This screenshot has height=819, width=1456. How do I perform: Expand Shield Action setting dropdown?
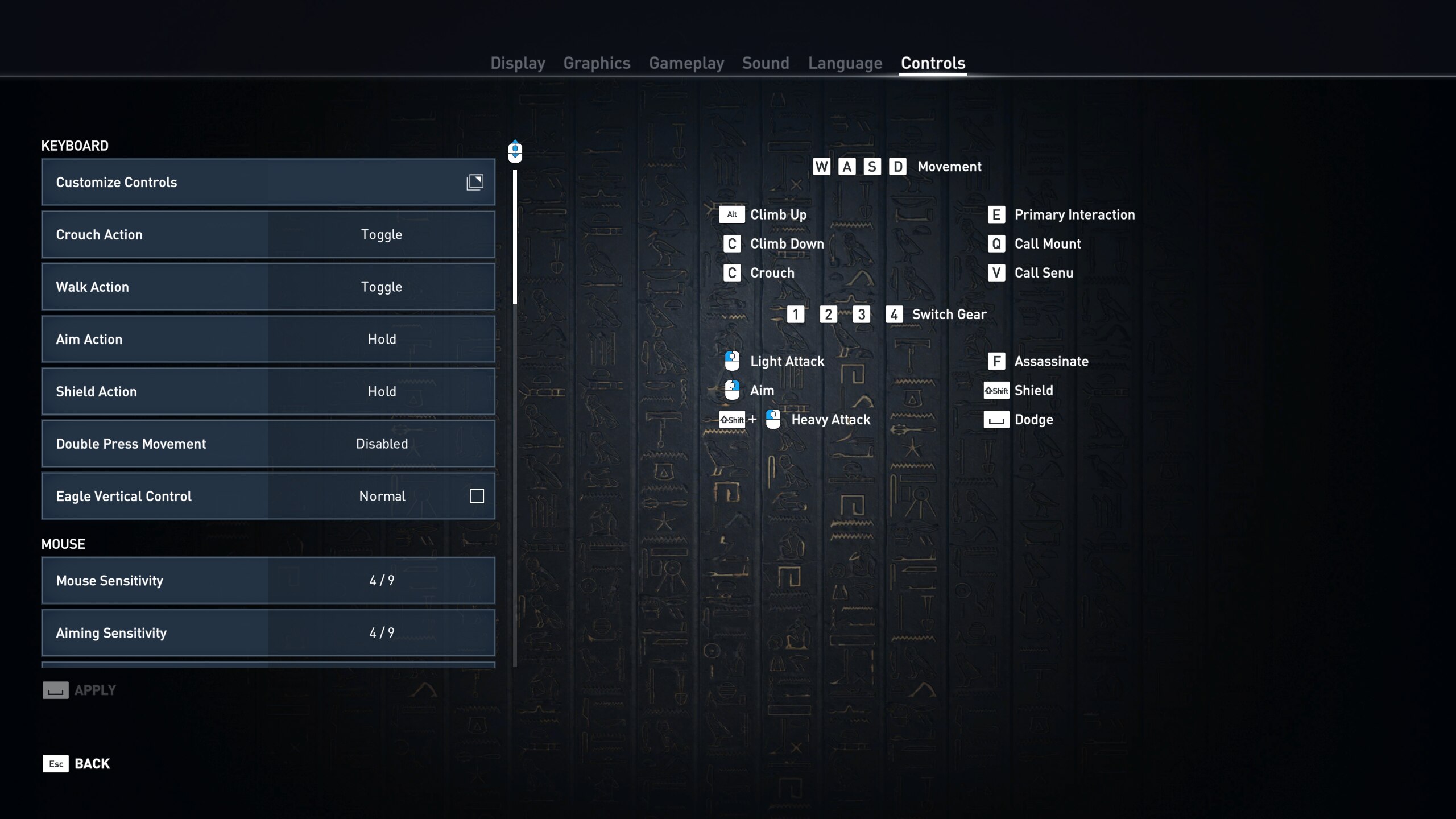coord(381,391)
